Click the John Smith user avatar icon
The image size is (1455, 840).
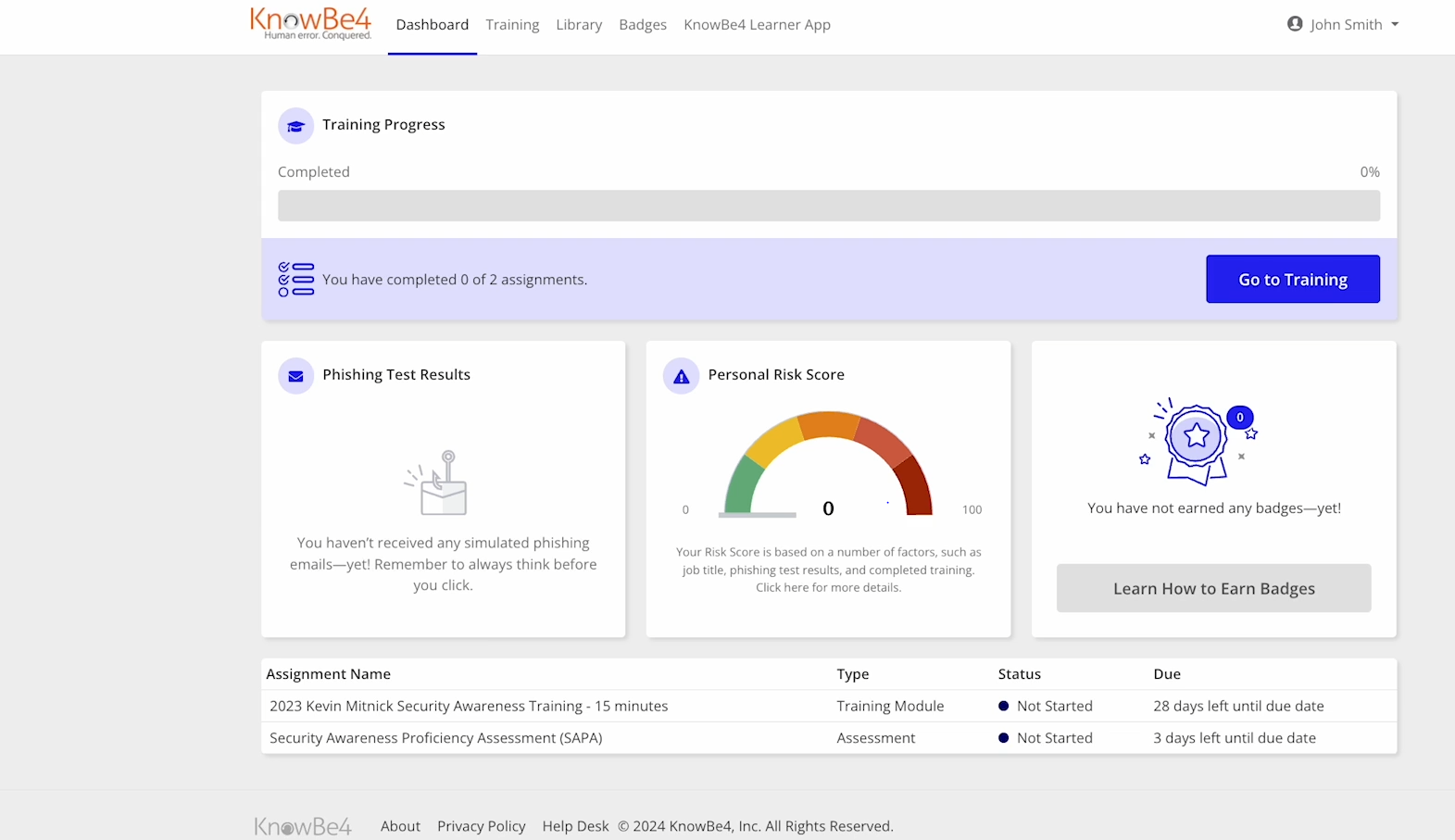pos(1295,24)
